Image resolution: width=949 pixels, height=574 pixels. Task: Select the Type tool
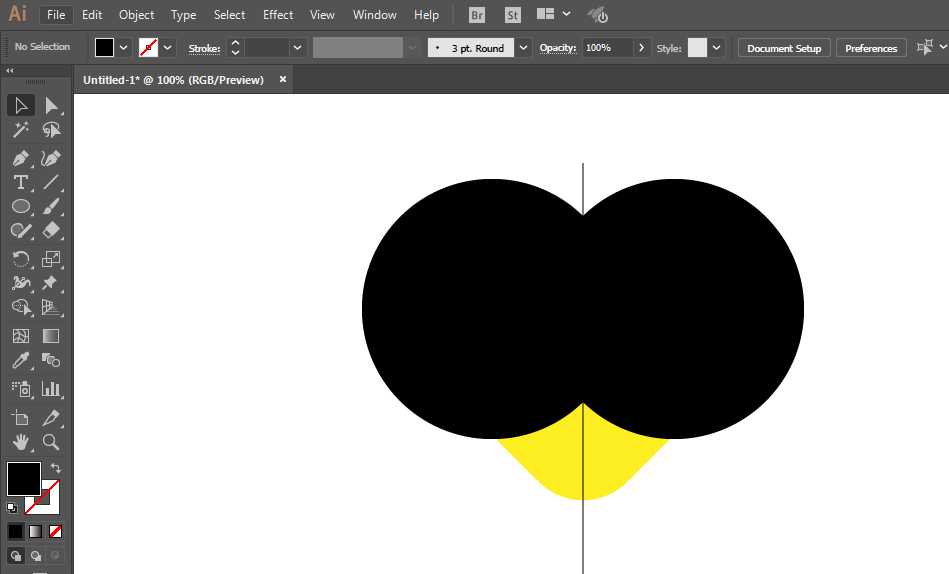(20, 182)
